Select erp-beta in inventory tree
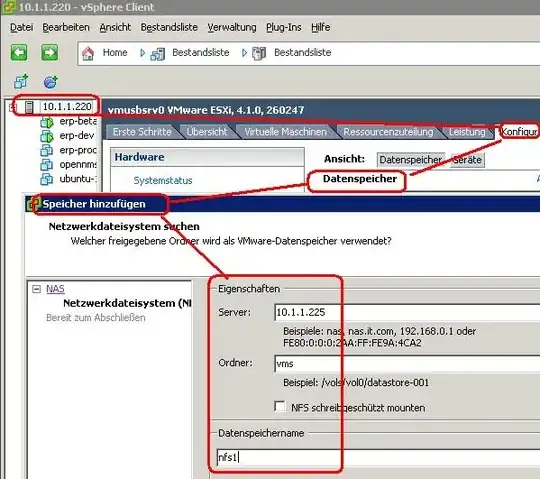This screenshot has width=540, height=479. (x=78, y=121)
